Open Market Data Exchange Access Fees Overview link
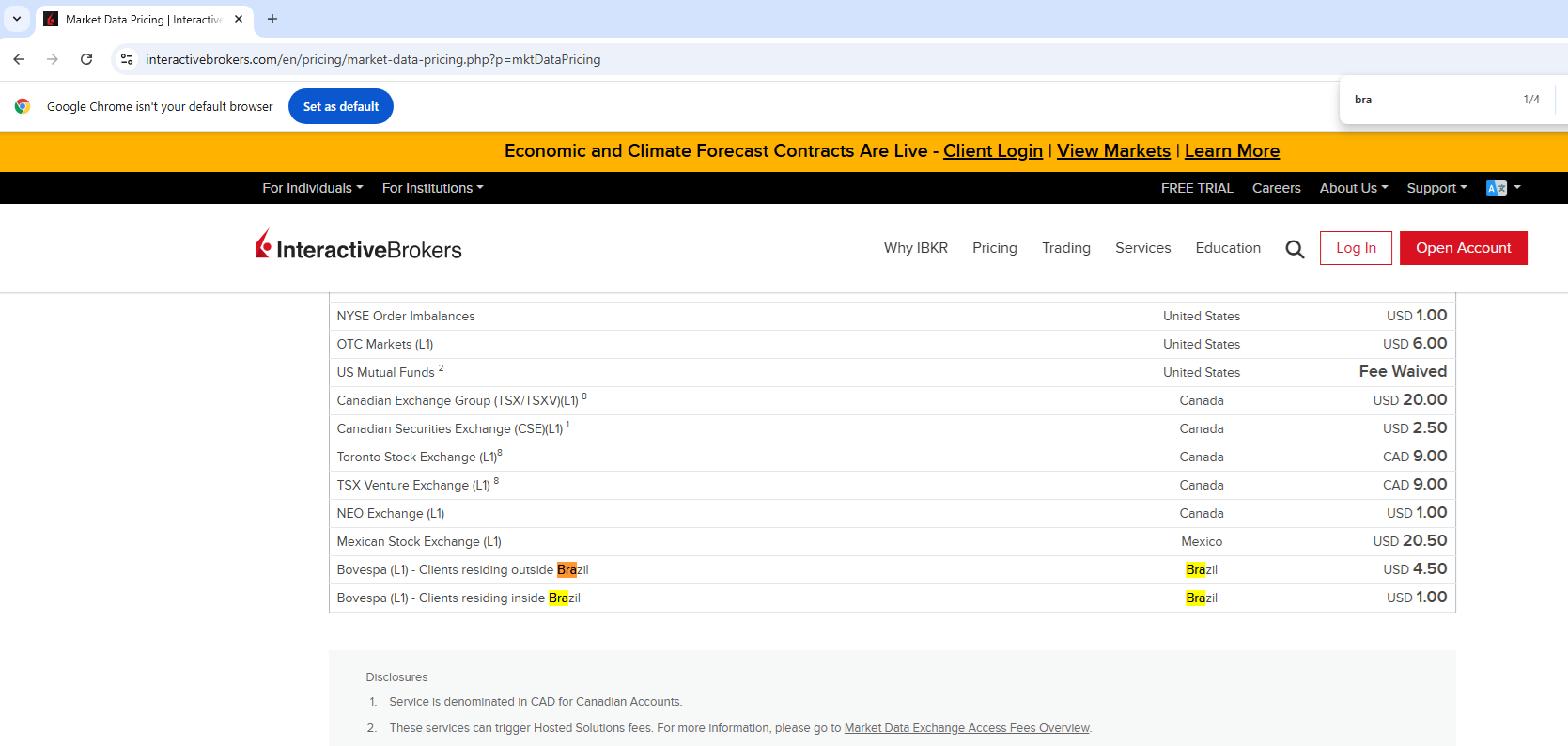 (967, 728)
